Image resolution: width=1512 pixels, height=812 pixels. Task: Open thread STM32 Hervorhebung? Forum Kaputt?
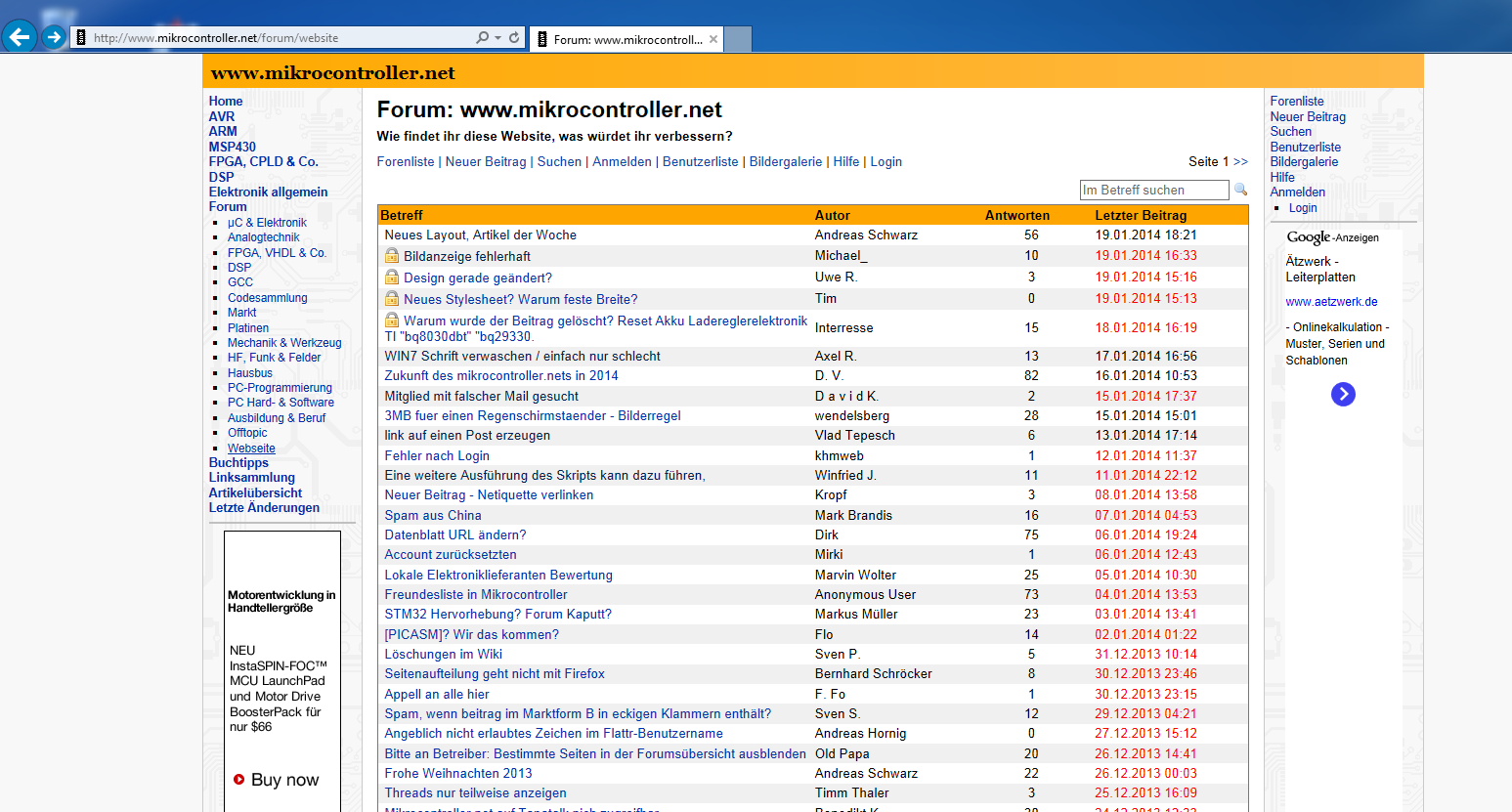(498, 614)
